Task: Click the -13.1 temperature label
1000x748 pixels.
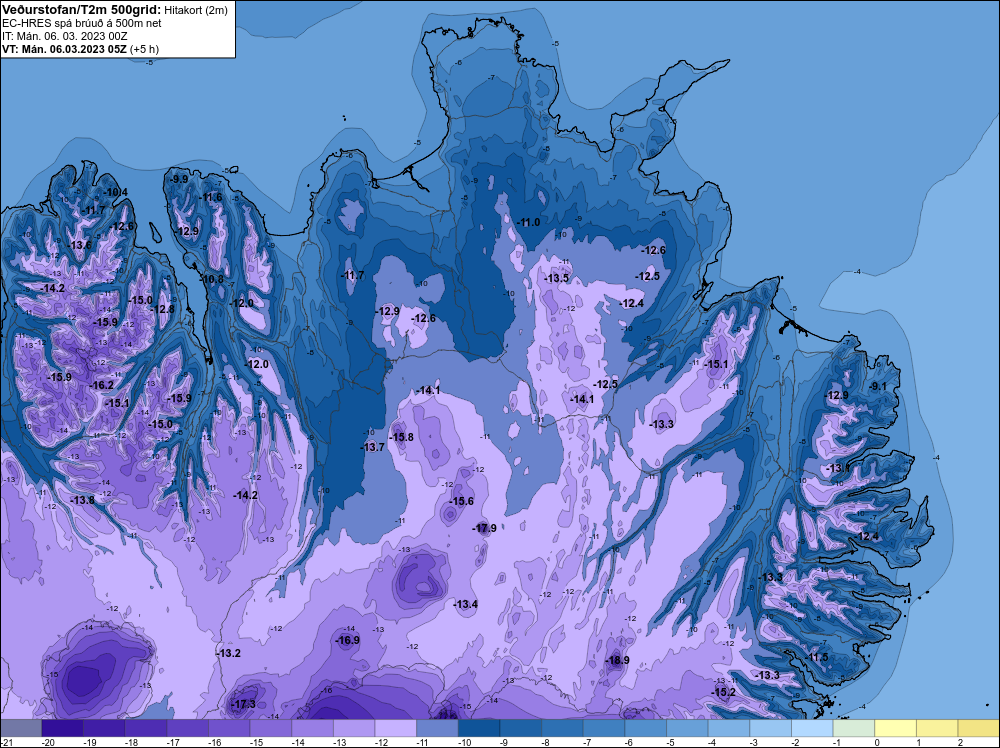Action: click(838, 468)
